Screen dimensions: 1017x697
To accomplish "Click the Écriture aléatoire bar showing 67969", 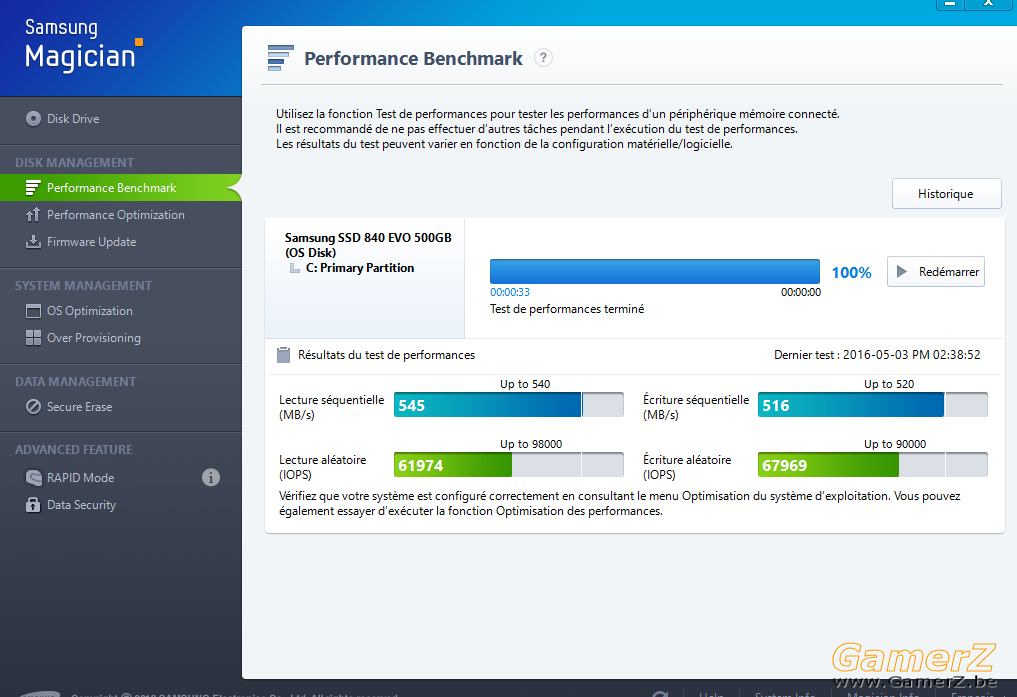I will [x=872, y=465].
